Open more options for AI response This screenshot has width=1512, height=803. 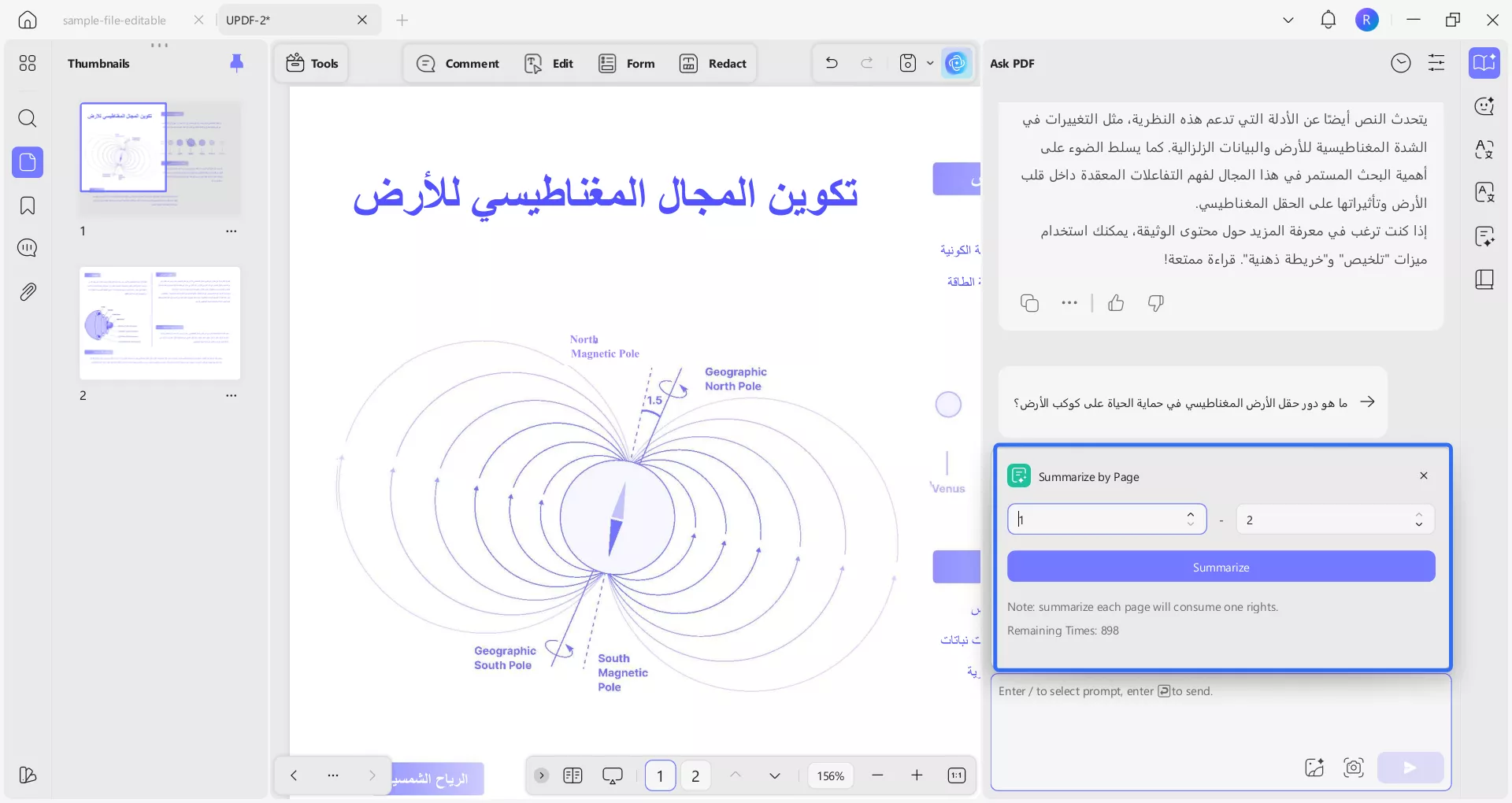1069,303
